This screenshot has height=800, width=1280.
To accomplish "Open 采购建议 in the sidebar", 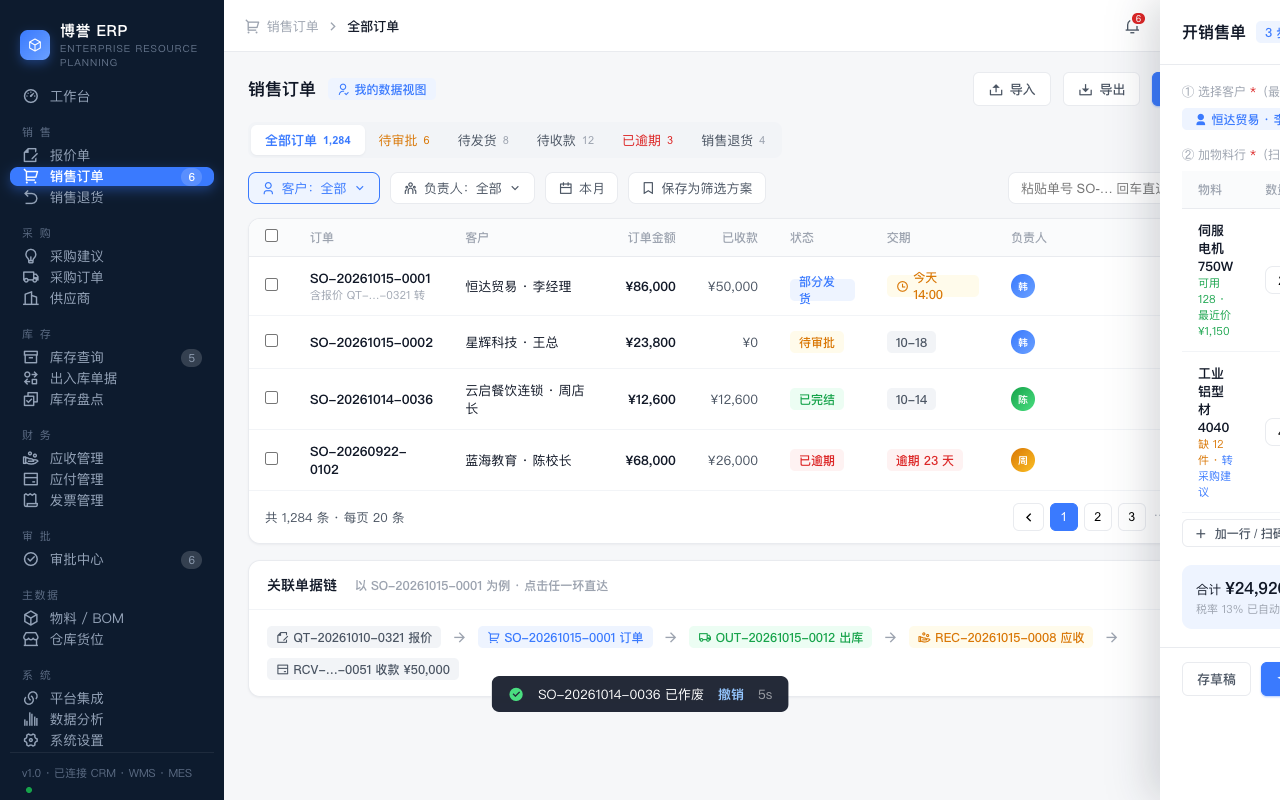I will tap(112, 256).
